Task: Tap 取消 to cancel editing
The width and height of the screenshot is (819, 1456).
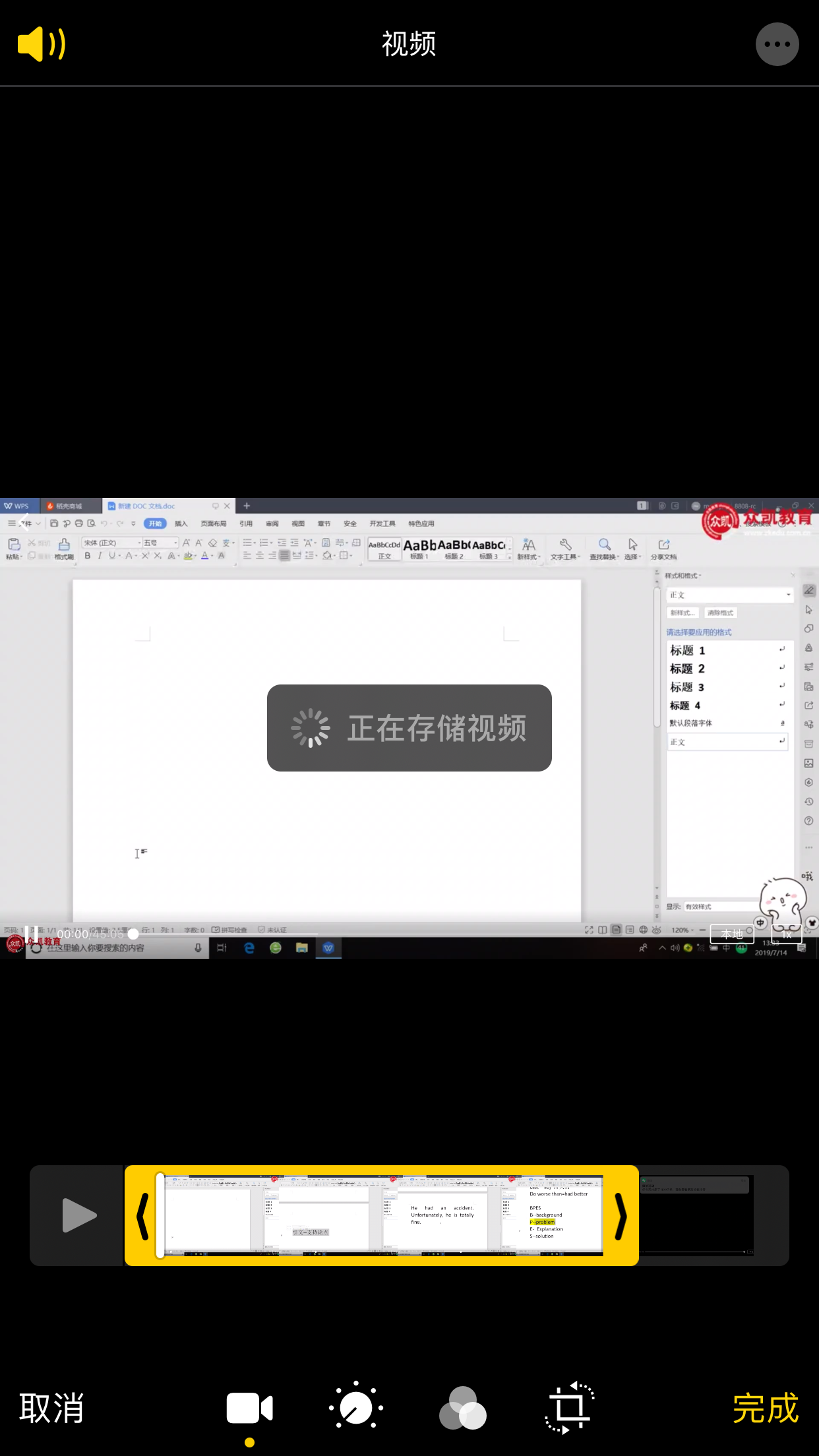Action: (52, 1409)
